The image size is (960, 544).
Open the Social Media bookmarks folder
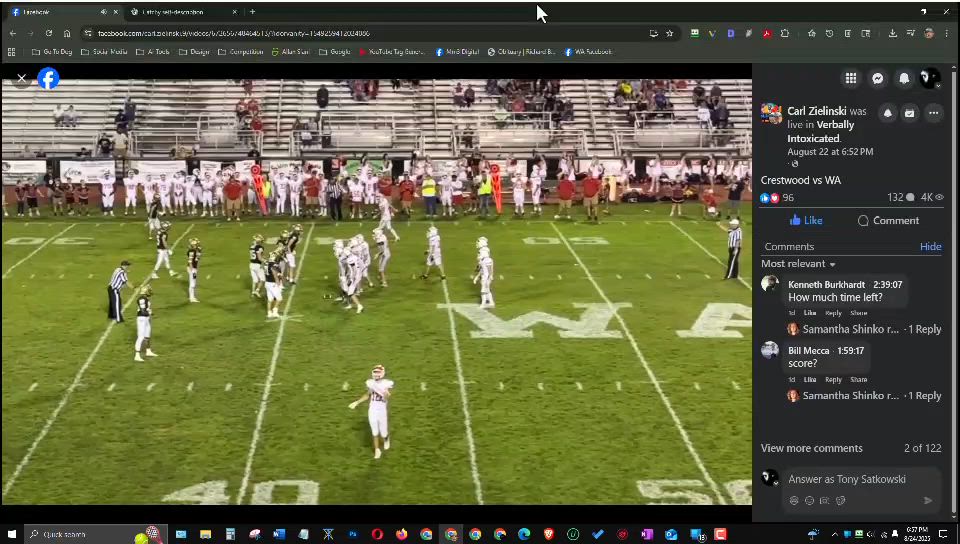(x=104, y=51)
